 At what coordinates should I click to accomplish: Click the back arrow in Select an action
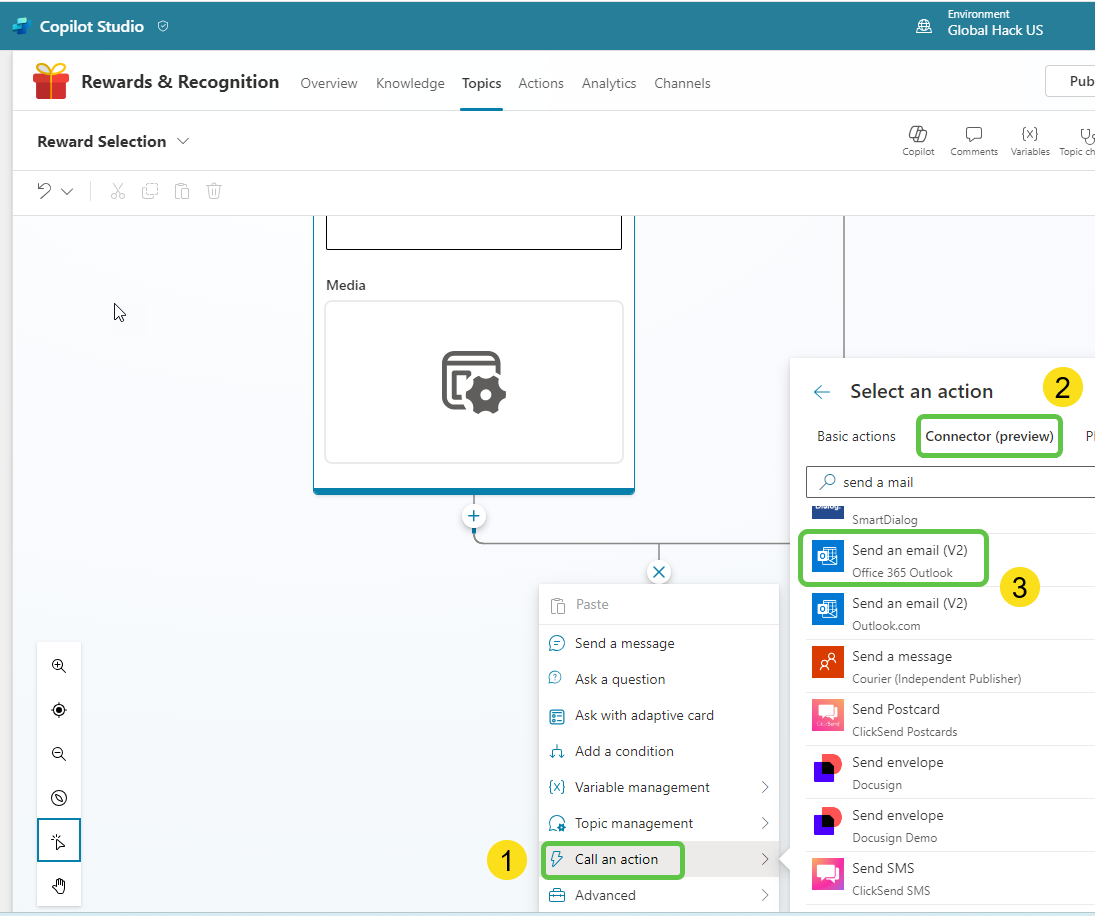pyautogui.click(x=821, y=392)
